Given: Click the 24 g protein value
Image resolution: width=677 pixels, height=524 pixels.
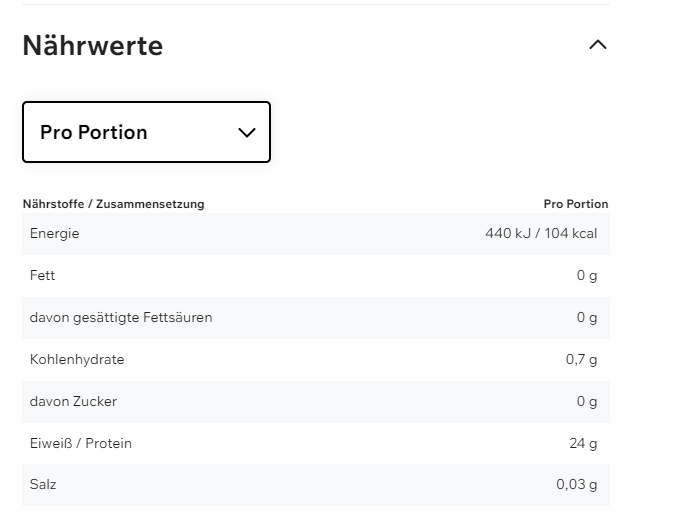Looking at the screenshot, I should (x=583, y=444).
